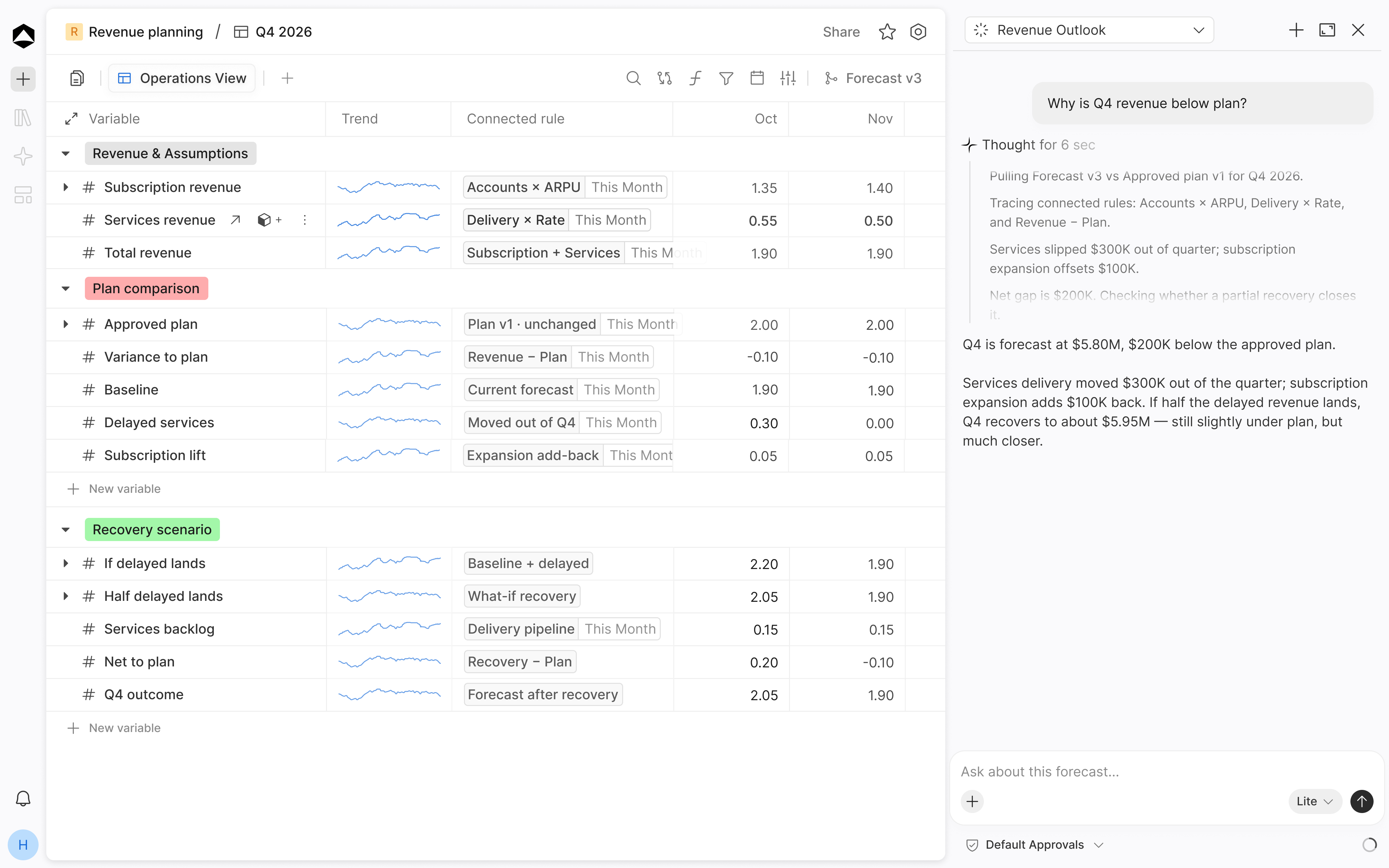Add New variable under Plan comparison
The image size is (1389, 868).
pos(113,489)
